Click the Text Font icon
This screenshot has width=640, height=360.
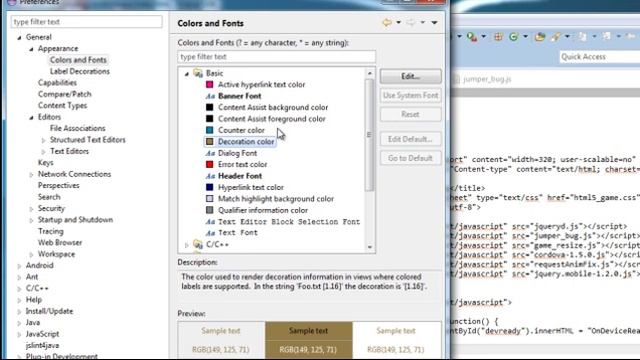click(210, 233)
